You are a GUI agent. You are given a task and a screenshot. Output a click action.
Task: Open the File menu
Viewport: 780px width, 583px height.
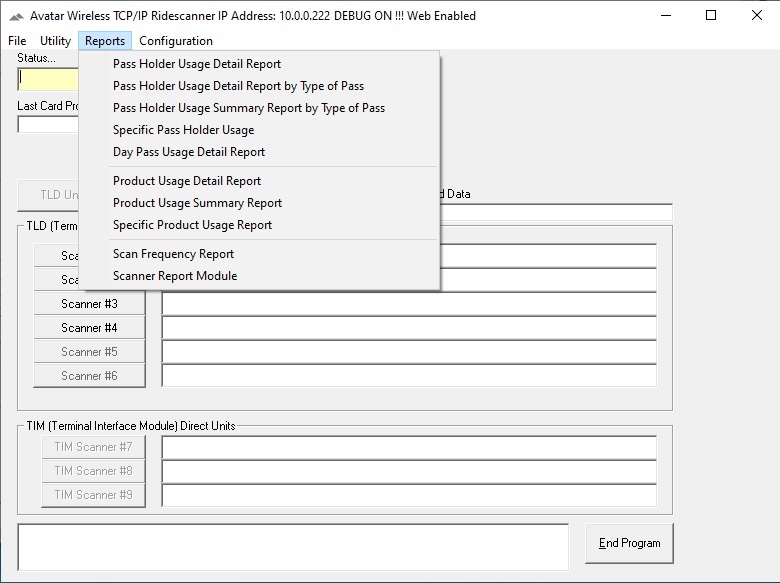[x=17, y=41]
